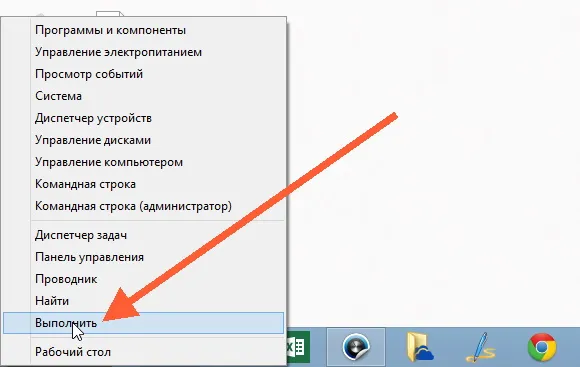Open Программы и компоненты menu entry

(x=144, y=30)
